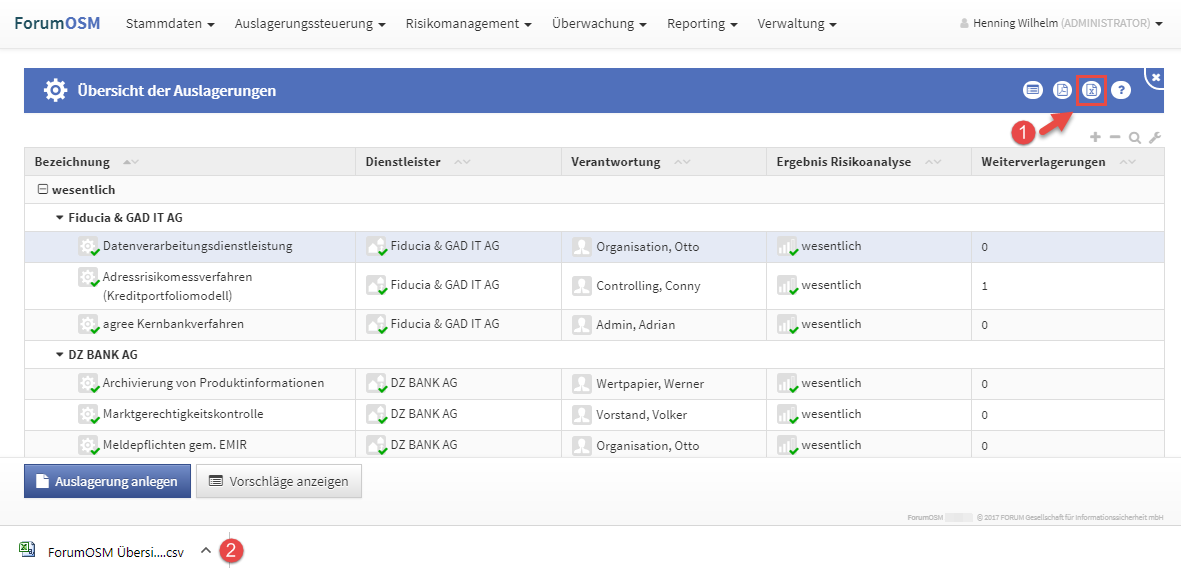Collapse the Fiducia & GAD IT AG group
Screen dimensions: 1181x573
(59, 218)
